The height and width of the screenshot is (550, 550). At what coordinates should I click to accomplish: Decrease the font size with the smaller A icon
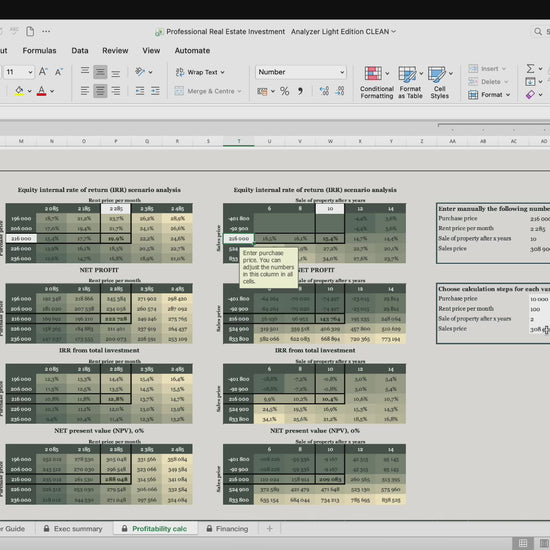tap(59, 72)
